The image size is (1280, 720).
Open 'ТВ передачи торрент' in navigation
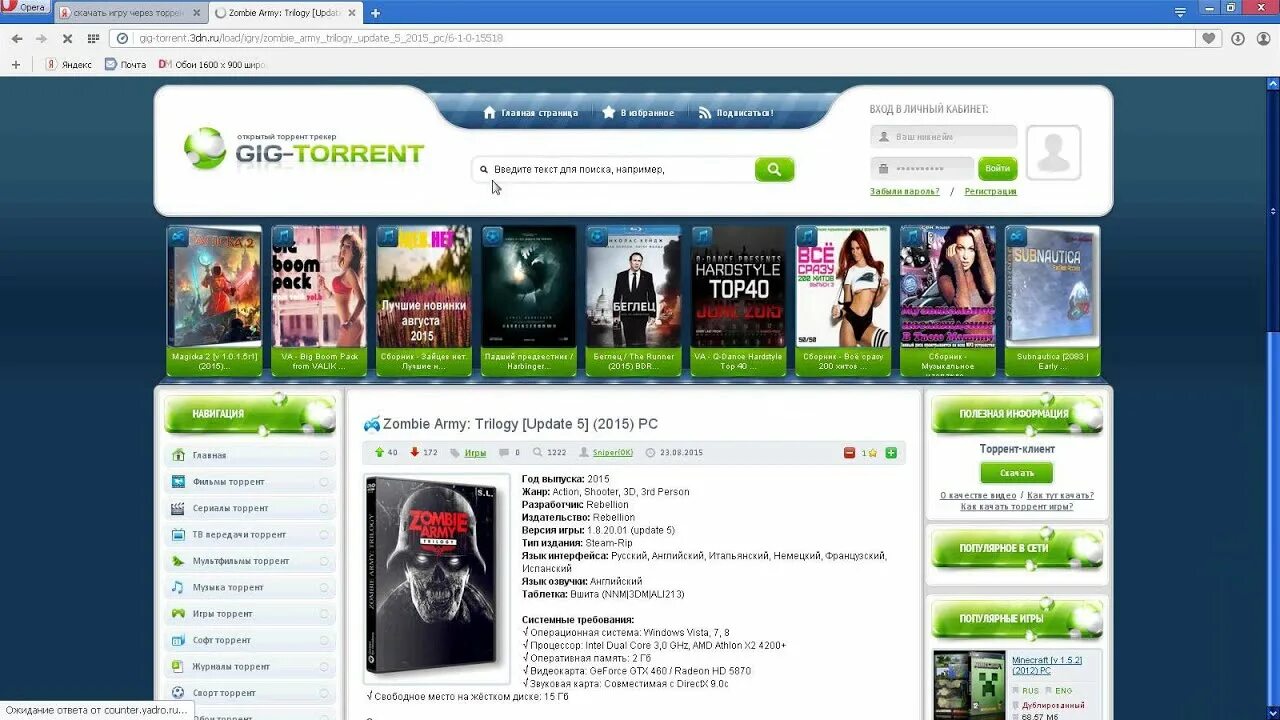pos(250,535)
